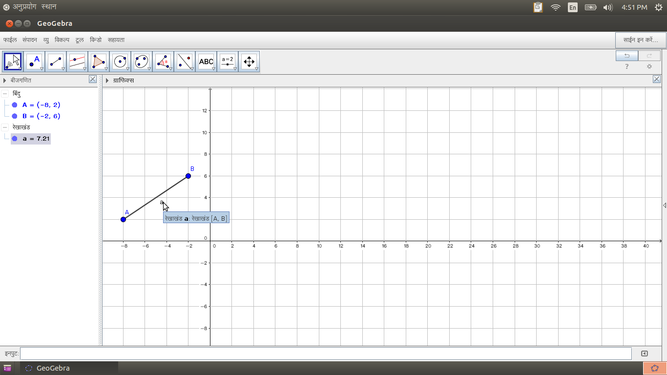The width and height of the screenshot is (667, 375).
Task: Choose the Ellipse conic tool
Action: 142,62
